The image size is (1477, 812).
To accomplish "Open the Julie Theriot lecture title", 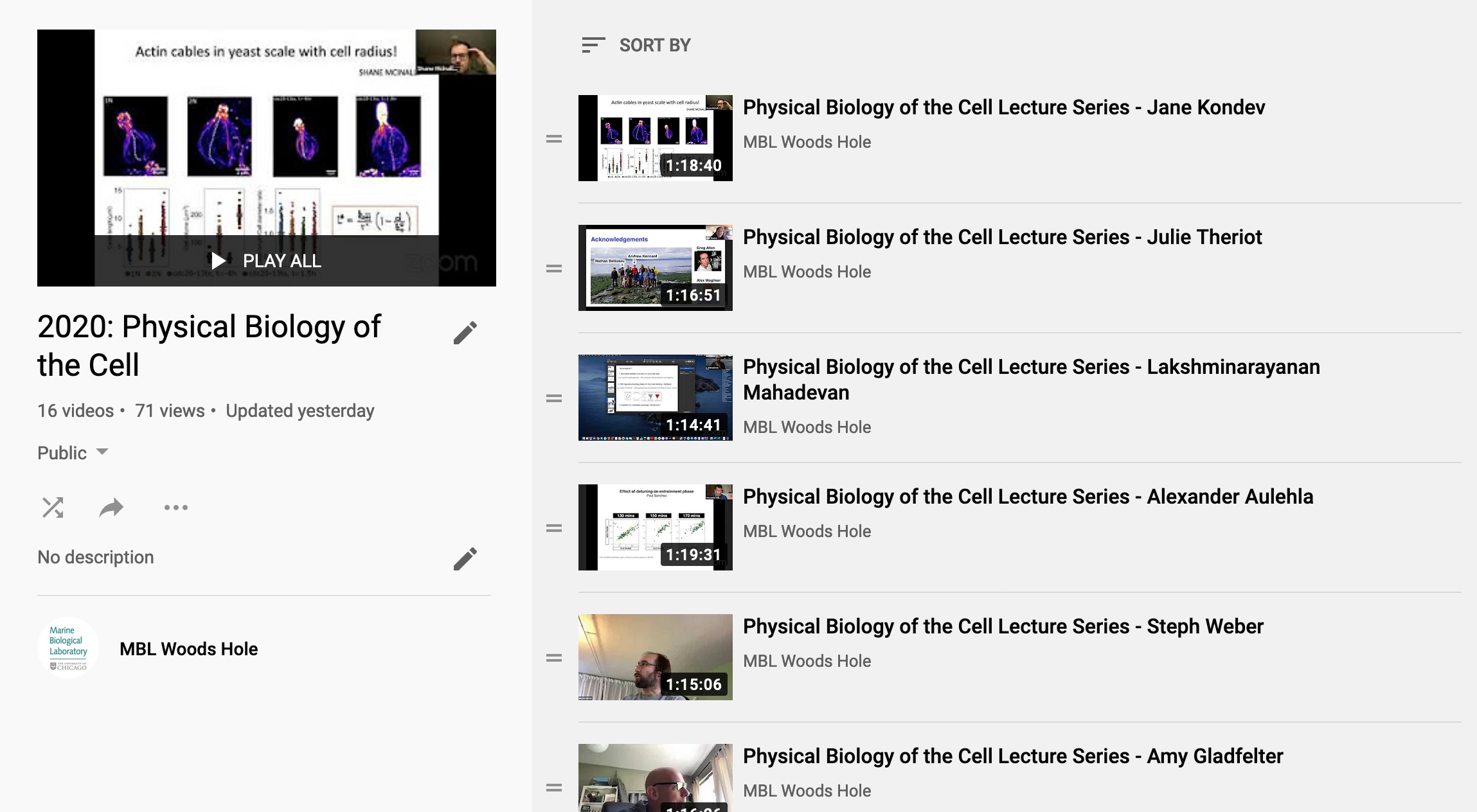I will pyautogui.click(x=1002, y=237).
